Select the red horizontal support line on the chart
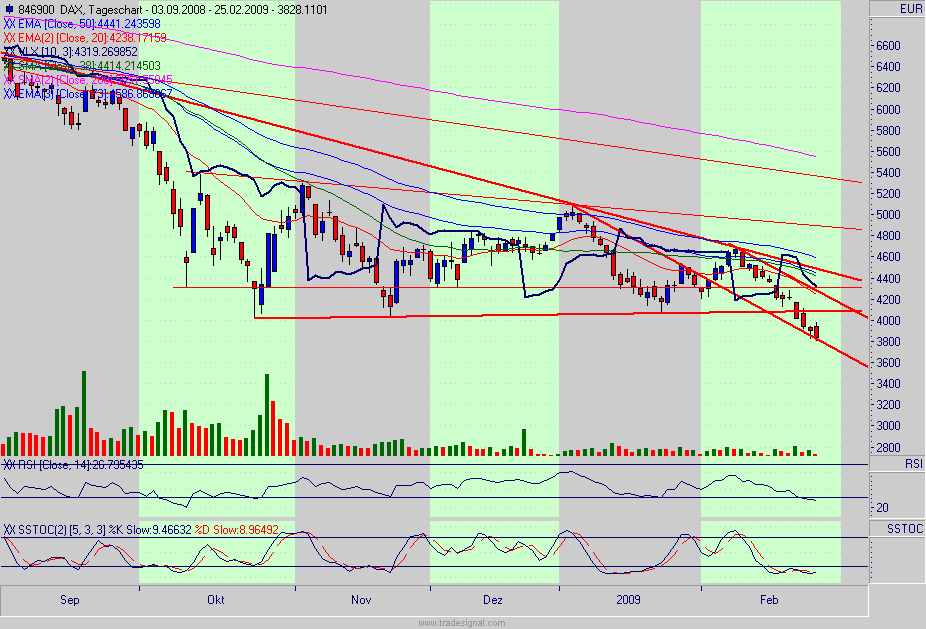Image resolution: width=926 pixels, height=629 pixels. tap(500, 315)
